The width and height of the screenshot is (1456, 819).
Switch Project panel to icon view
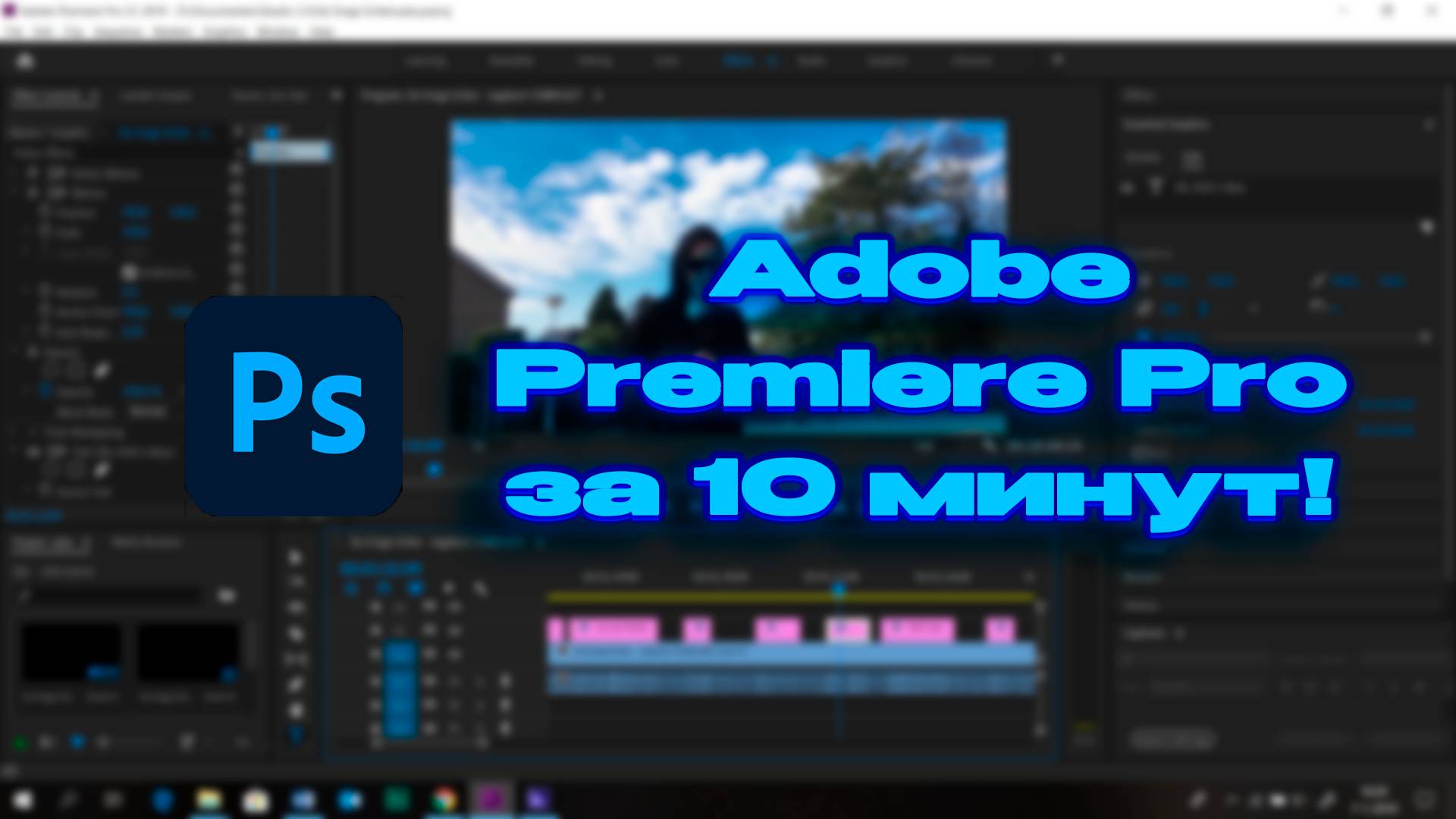pyautogui.click(x=77, y=742)
